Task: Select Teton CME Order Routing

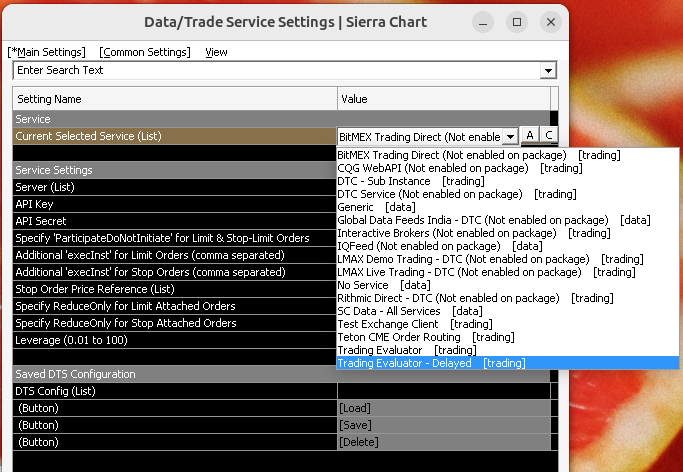Action: (x=508, y=337)
